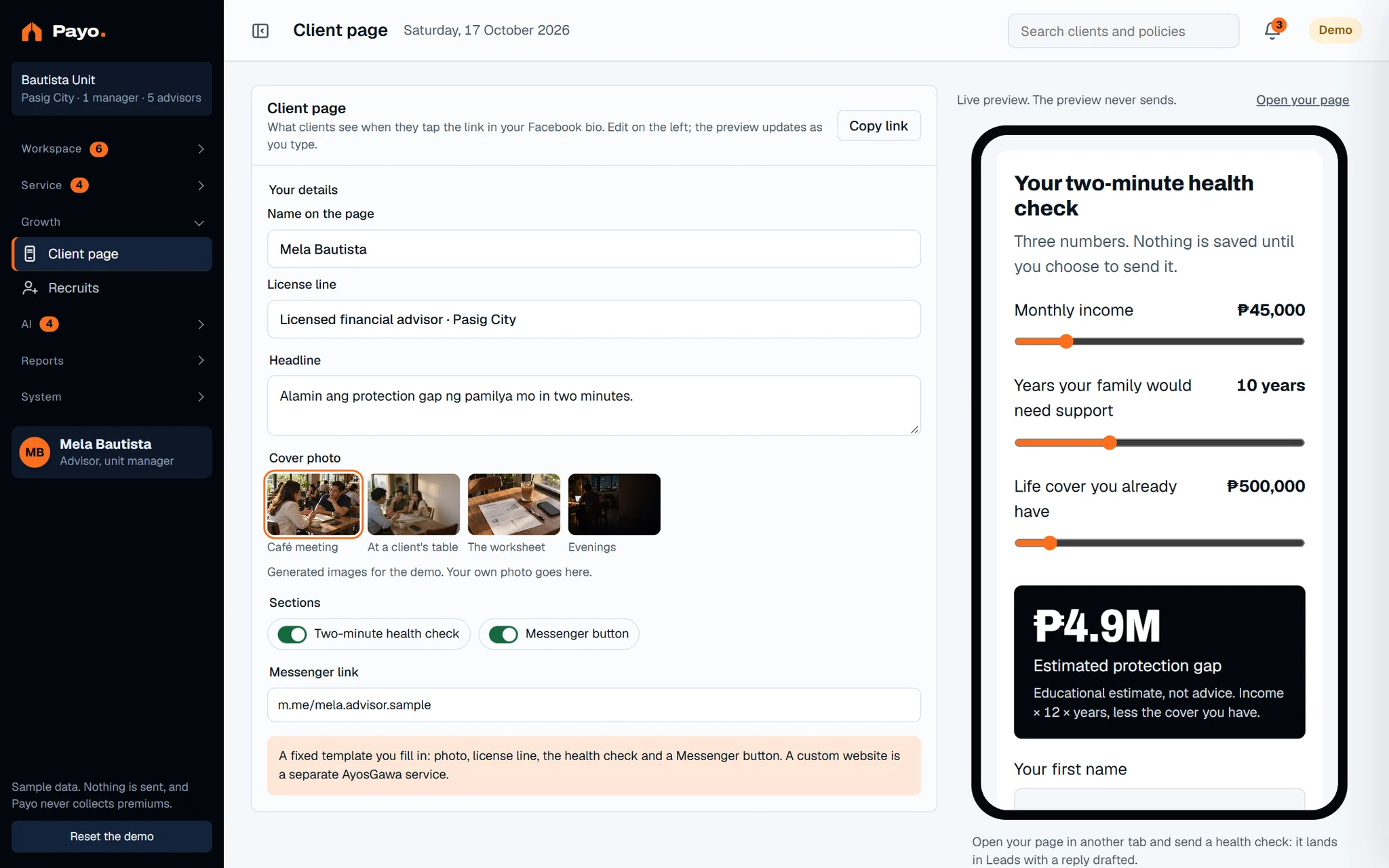Open Mela Bautista profile card
This screenshot has width=1389, height=868.
tap(112, 452)
